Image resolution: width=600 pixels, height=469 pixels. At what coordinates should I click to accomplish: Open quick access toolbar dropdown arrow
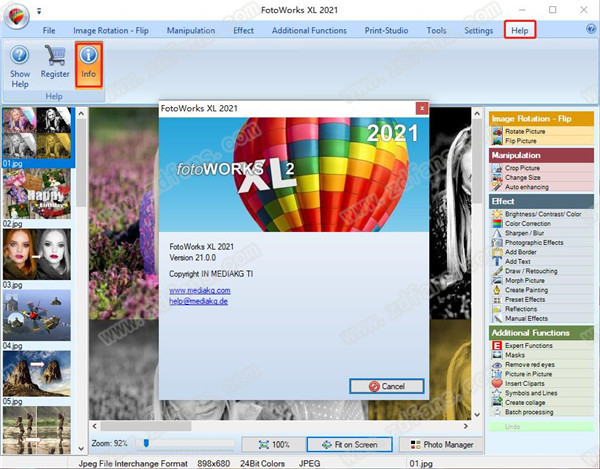(x=39, y=11)
